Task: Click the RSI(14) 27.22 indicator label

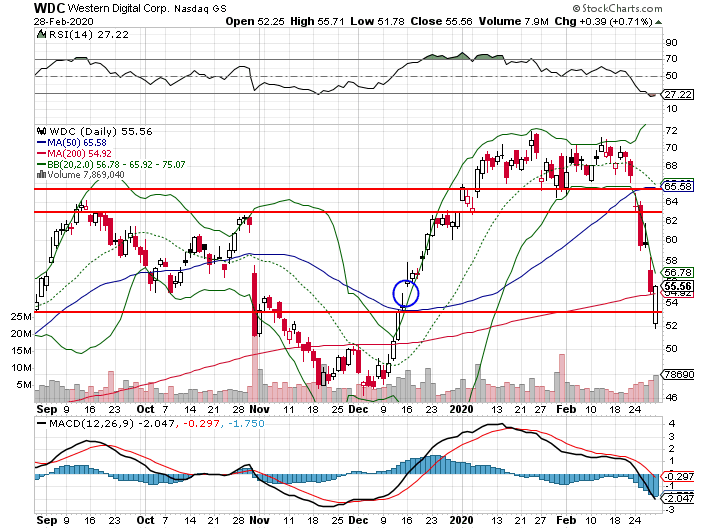Action: [x=89, y=35]
